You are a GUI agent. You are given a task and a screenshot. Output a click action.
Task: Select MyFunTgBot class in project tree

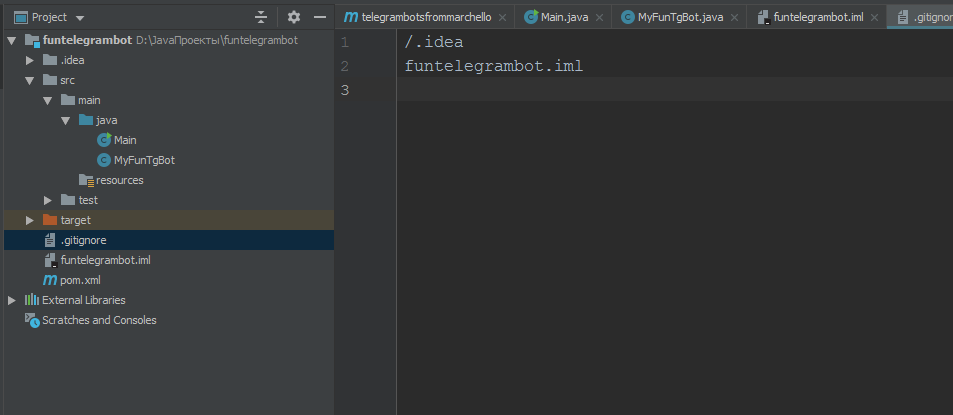click(145, 160)
